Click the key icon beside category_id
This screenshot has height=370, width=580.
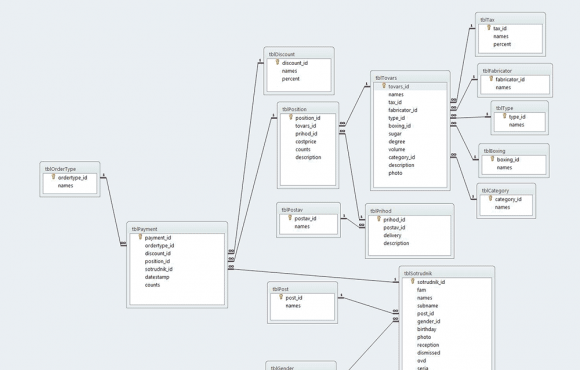(490, 199)
